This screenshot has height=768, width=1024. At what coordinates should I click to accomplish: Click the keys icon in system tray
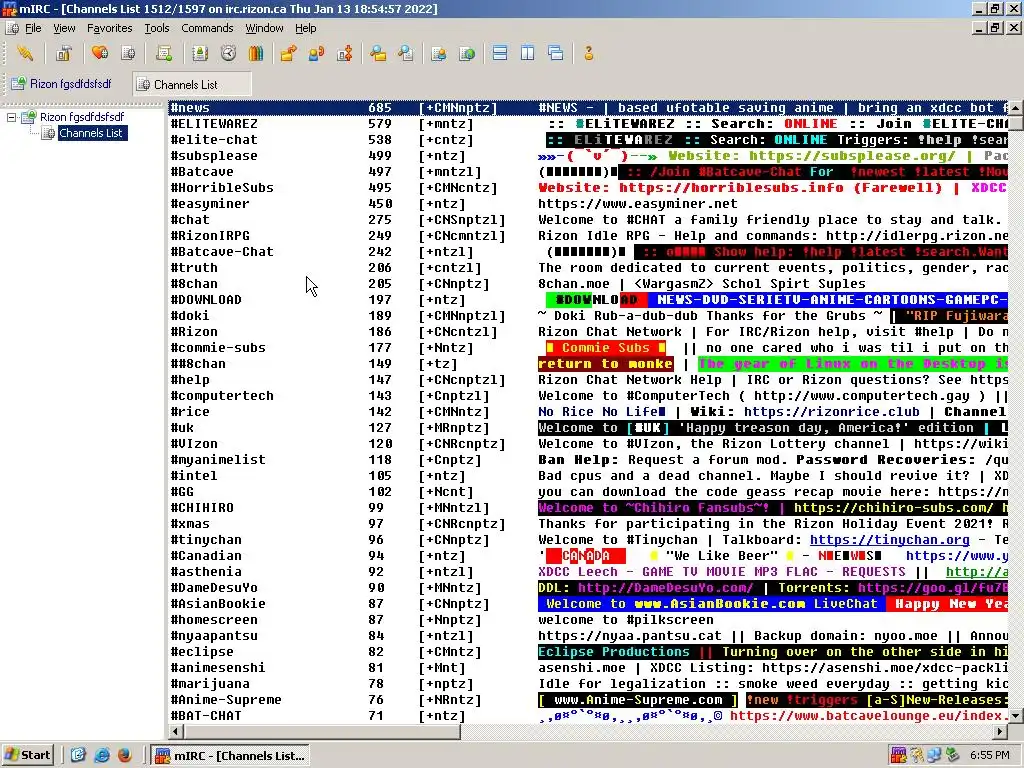tap(917, 755)
